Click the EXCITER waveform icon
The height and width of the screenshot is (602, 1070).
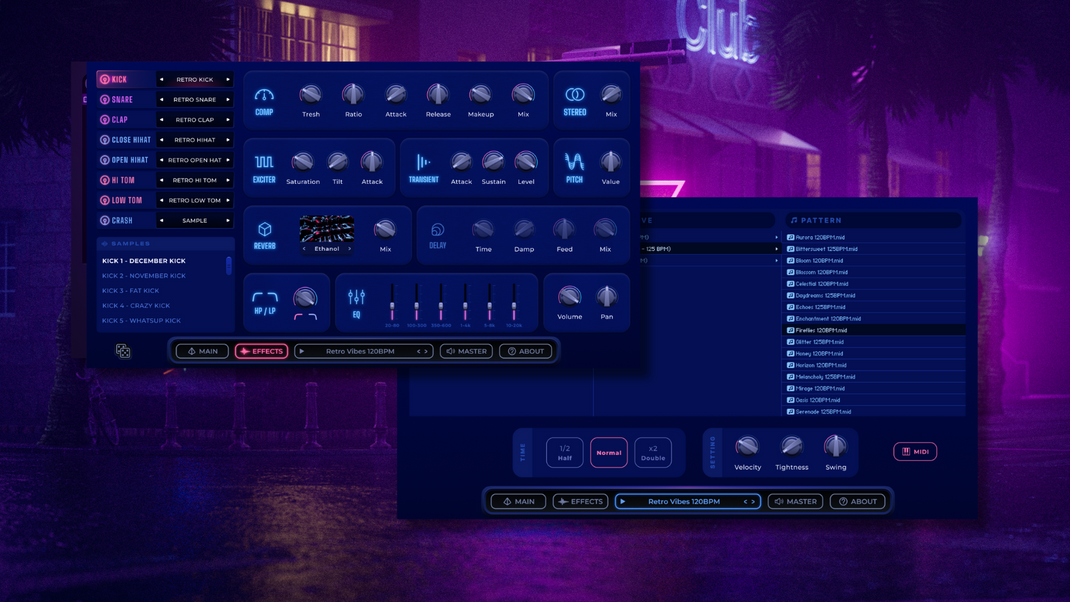[264, 162]
